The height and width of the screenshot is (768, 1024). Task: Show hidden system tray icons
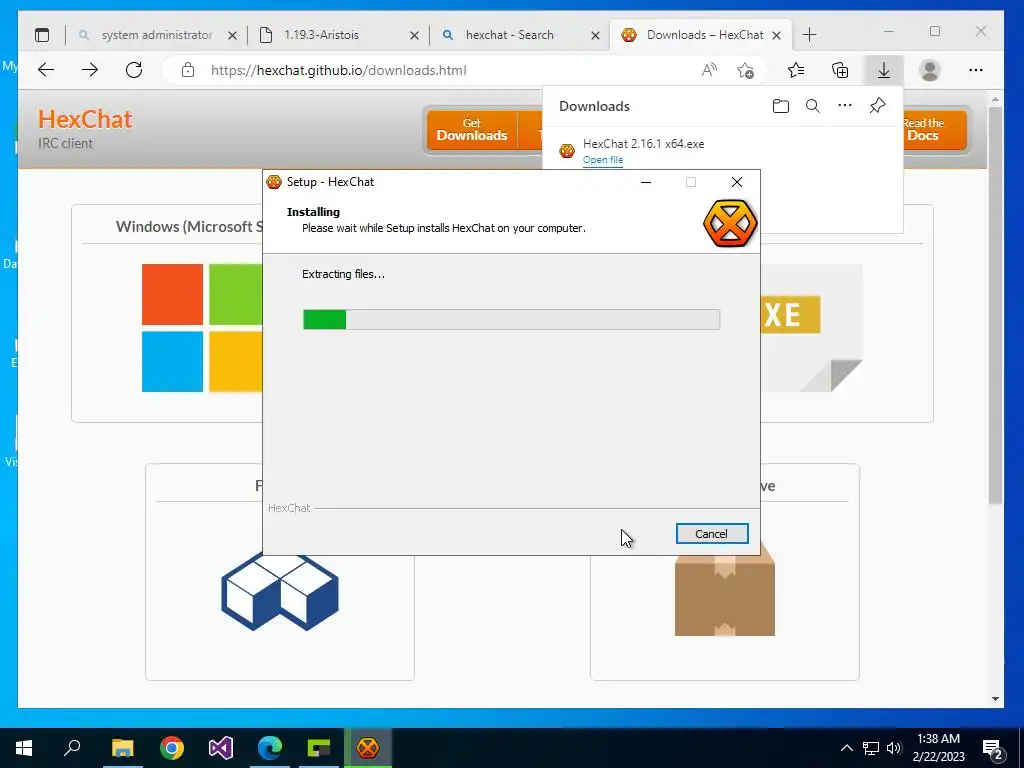pyautogui.click(x=846, y=748)
